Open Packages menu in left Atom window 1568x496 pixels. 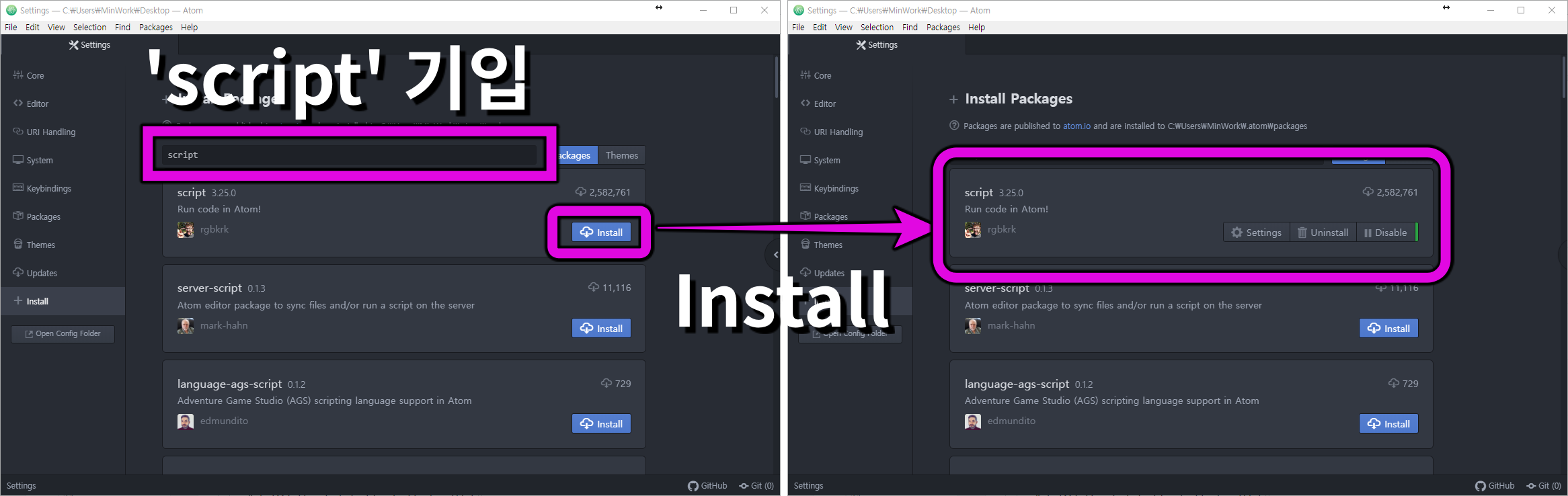[x=156, y=27]
